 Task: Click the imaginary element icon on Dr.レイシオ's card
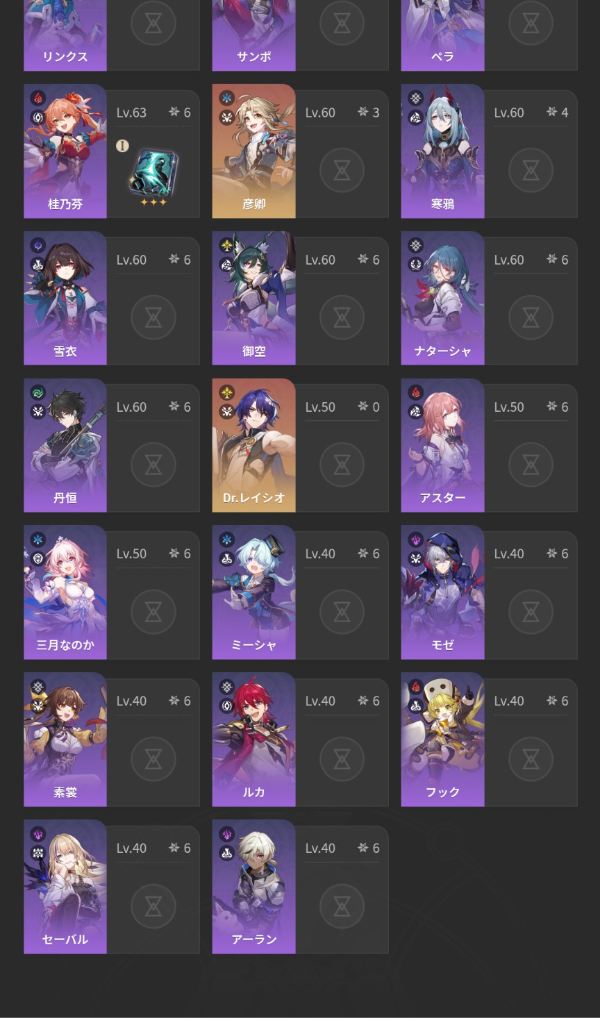227,393
